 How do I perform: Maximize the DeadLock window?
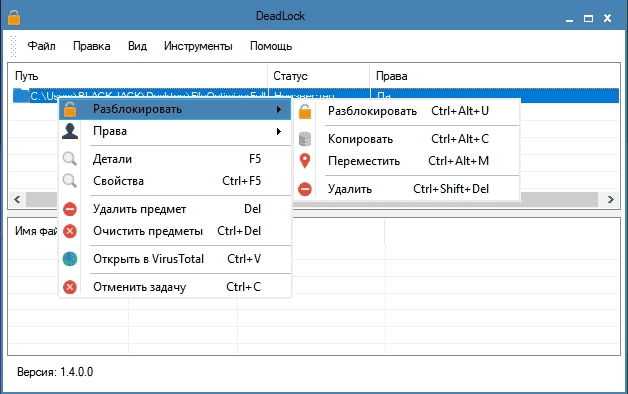pos(588,18)
